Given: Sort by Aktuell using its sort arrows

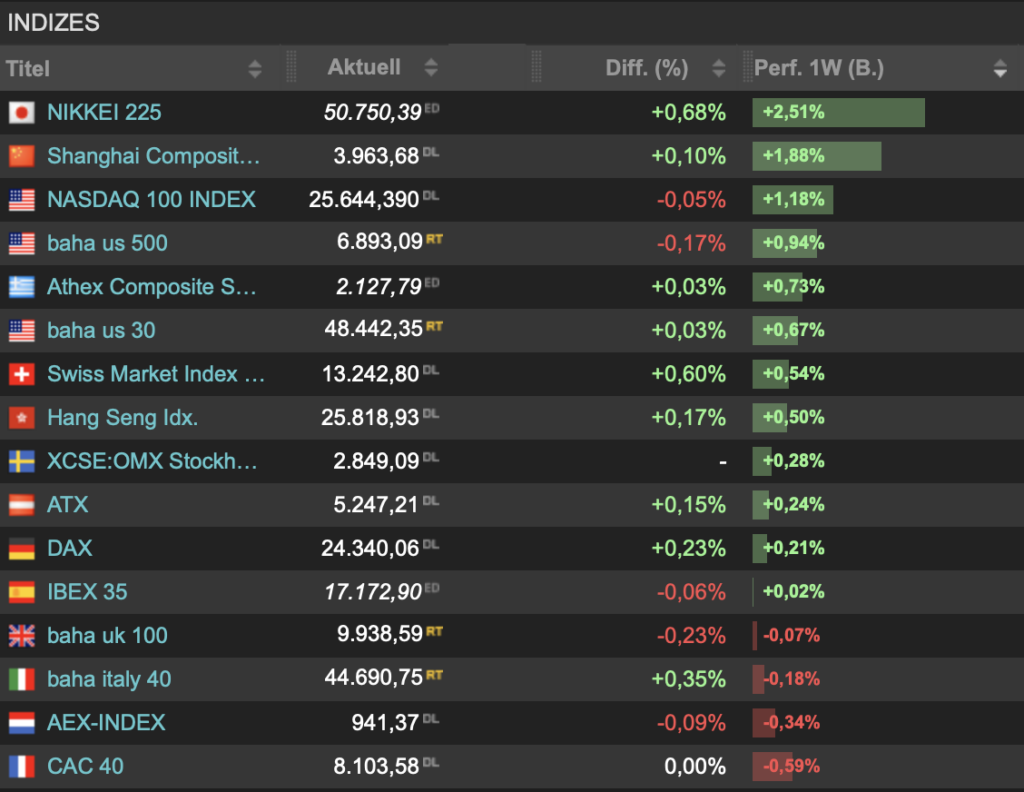Looking at the screenshot, I should click(x=431, y=68).
